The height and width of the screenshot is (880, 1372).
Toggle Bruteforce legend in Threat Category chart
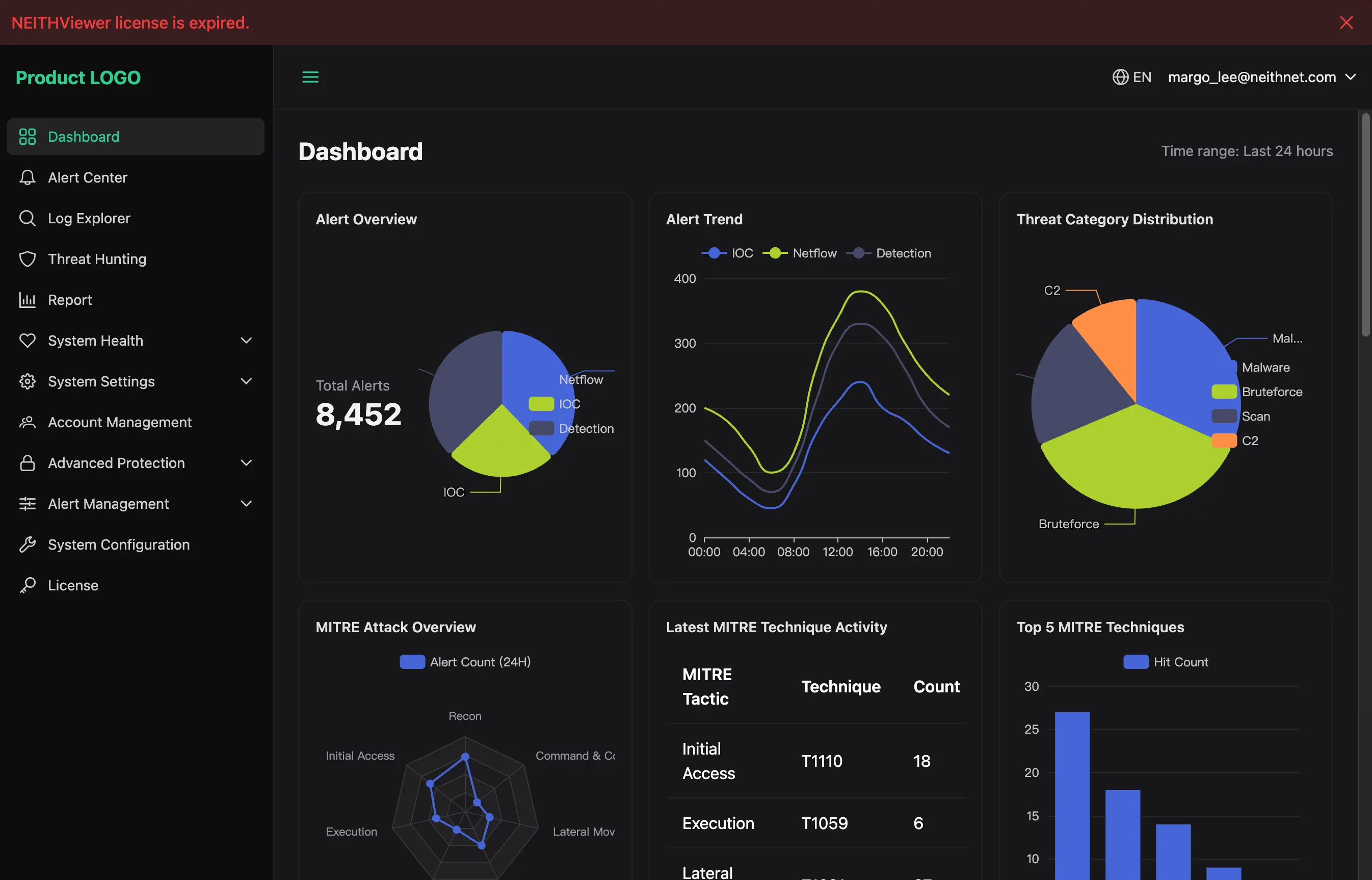(1257, 392)
